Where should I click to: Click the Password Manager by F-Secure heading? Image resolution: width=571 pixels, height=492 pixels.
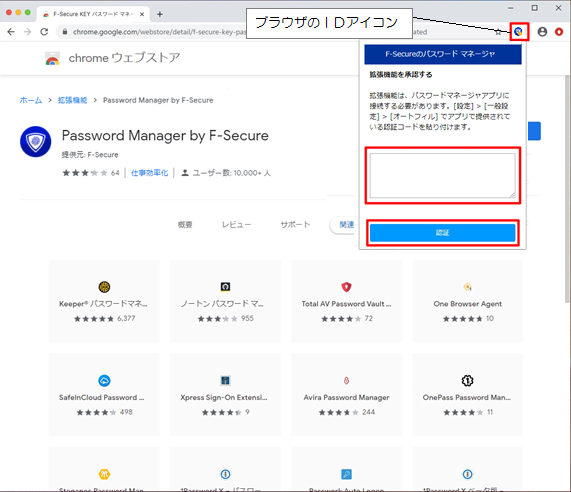pos(165,135)
